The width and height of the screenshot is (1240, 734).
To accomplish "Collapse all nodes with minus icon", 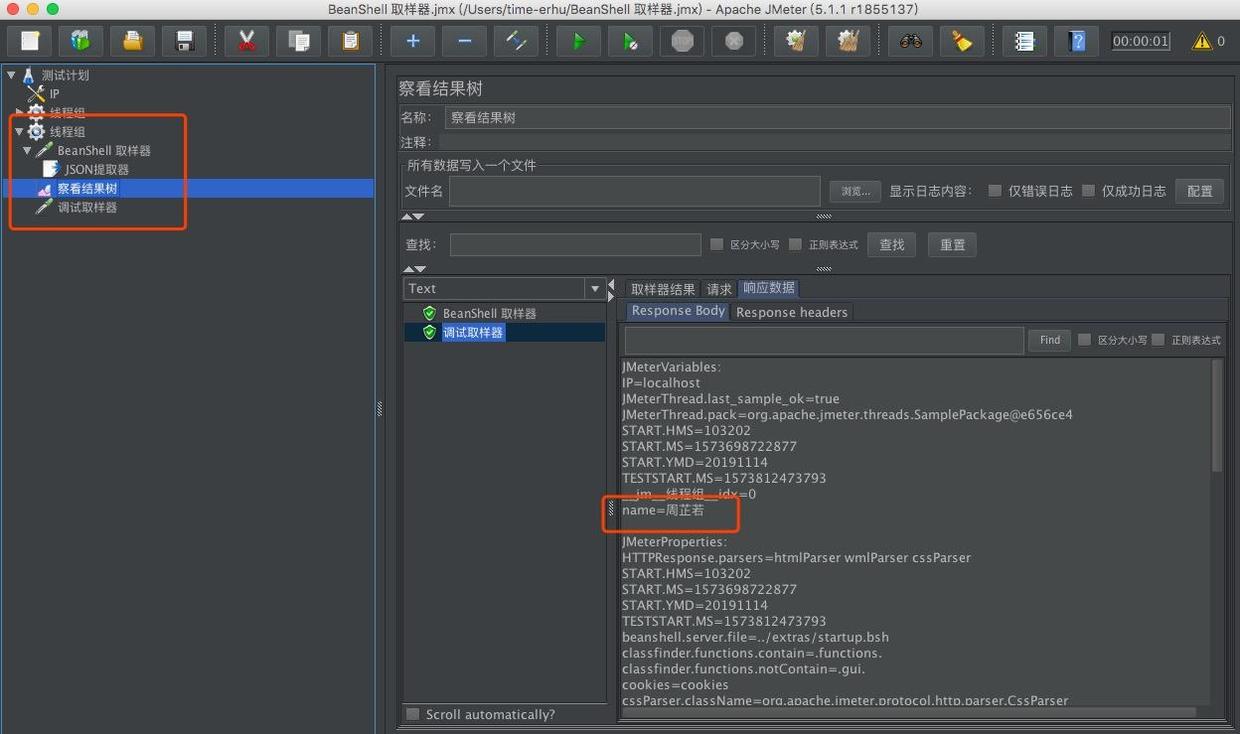I will click(x=464, y=41).
